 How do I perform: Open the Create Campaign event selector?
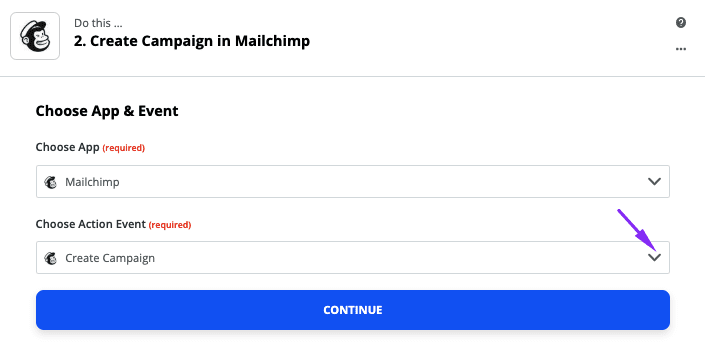pos(353,258)
